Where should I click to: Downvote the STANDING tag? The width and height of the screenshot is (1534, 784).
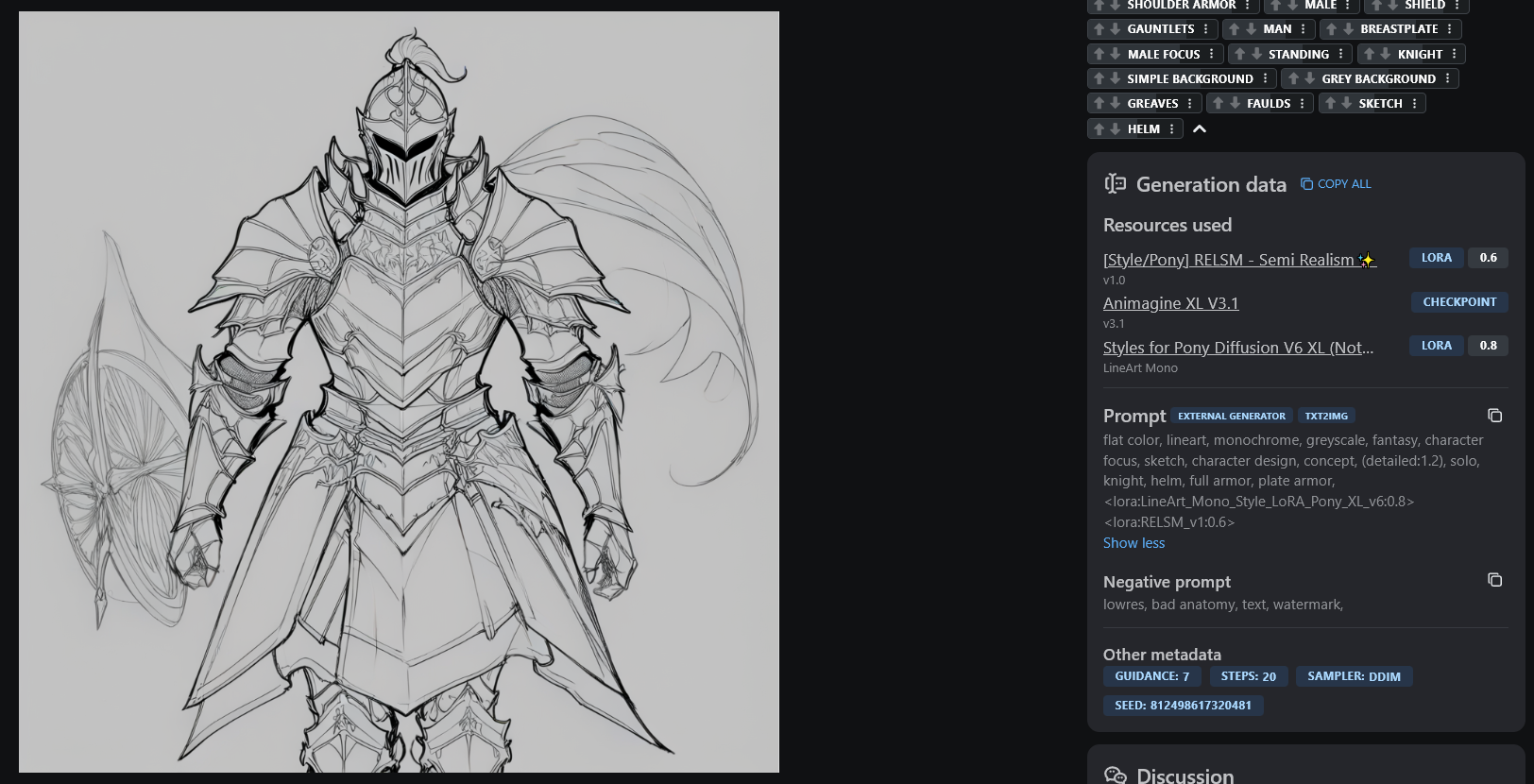point(1256,54)
